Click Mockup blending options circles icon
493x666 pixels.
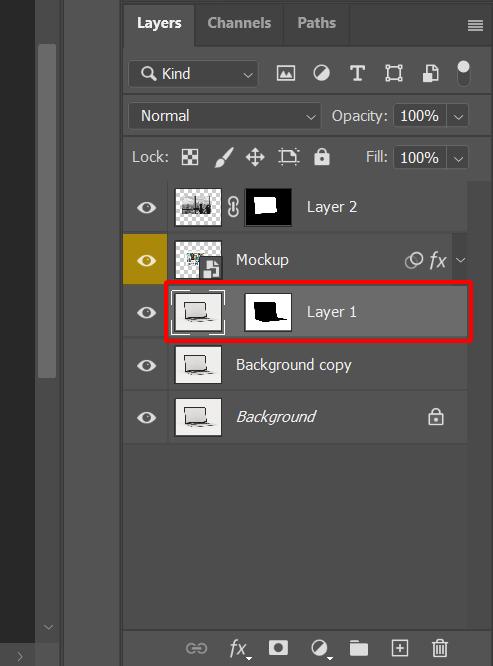[414, 260]
